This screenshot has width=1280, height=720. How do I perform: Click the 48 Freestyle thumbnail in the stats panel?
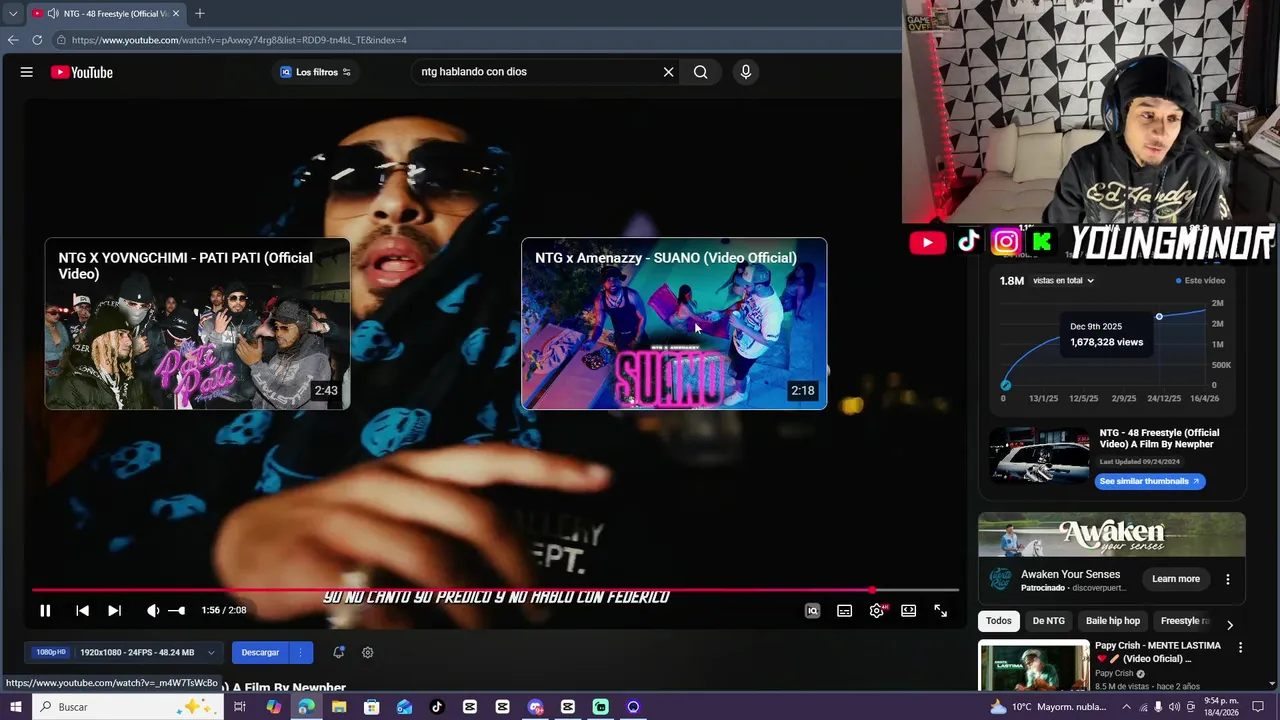tap(1039, 455)
